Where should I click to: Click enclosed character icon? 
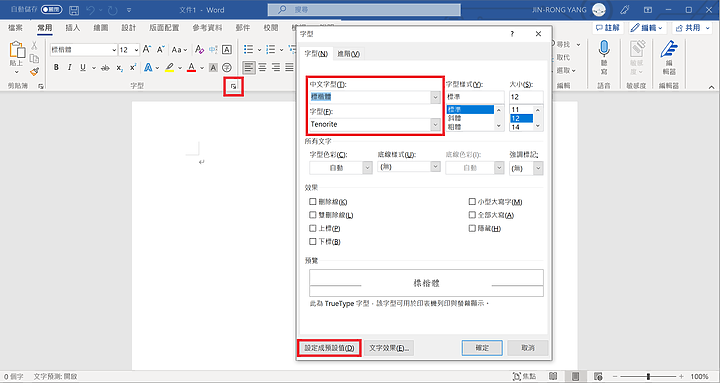(227, 68)
